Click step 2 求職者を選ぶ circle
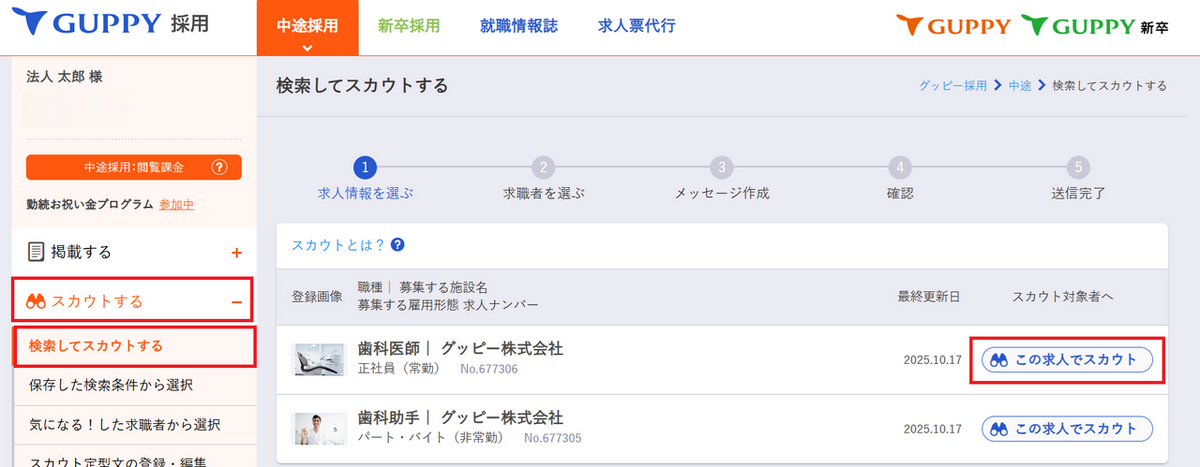The height and width of the screenshot is (467, 1200). point(542,167)
